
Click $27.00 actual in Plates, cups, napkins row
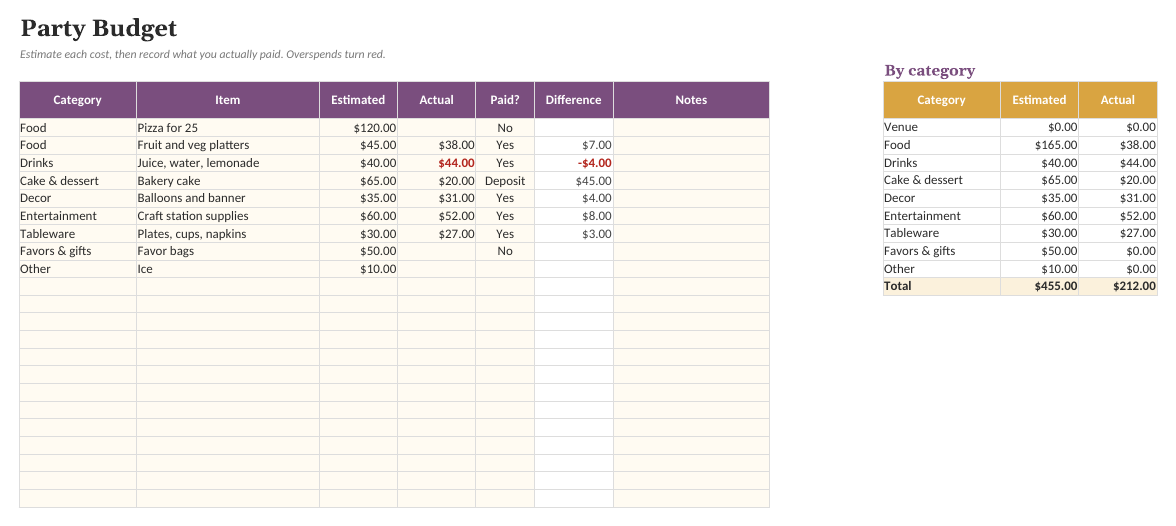point(436,234)
